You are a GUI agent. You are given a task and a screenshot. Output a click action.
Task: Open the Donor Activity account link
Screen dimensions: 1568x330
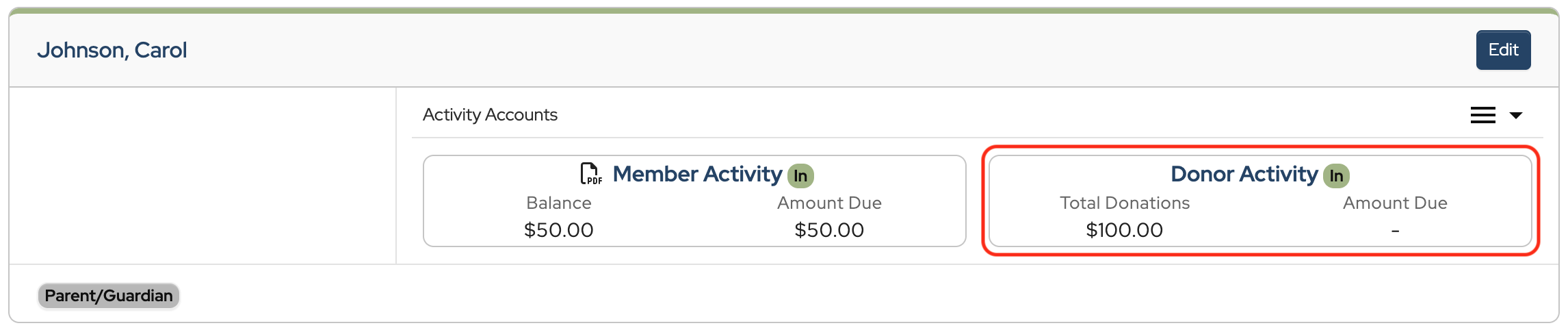tap(1244, 174)
